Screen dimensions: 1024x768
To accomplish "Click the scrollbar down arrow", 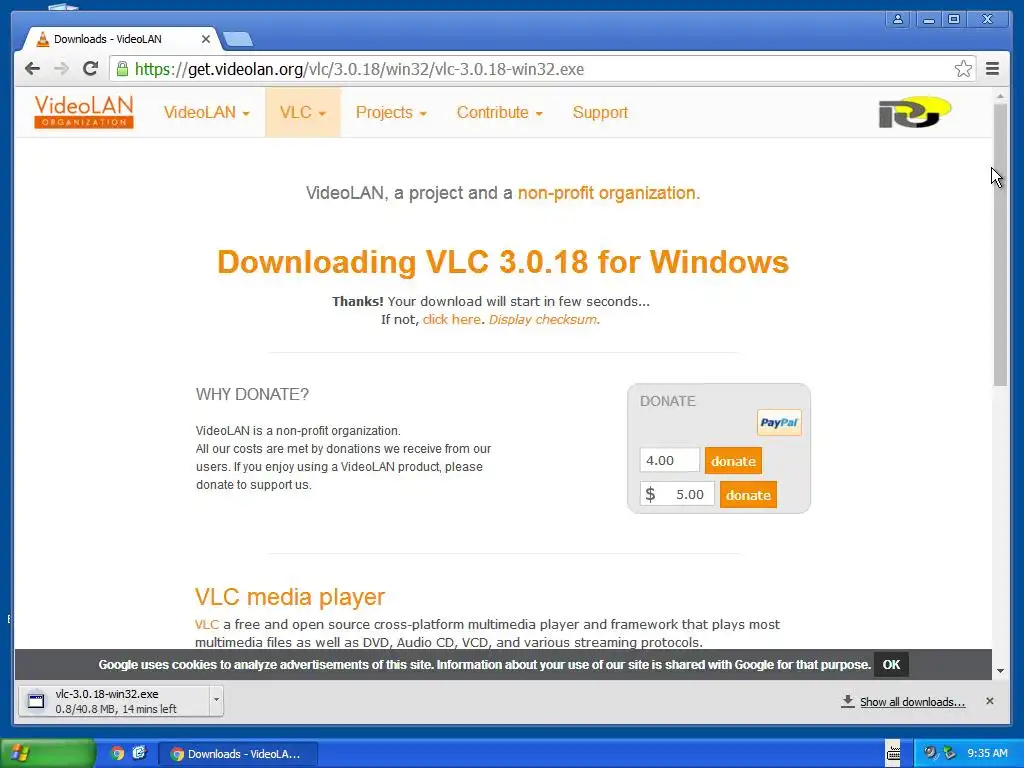I will tap(1000, 671).
